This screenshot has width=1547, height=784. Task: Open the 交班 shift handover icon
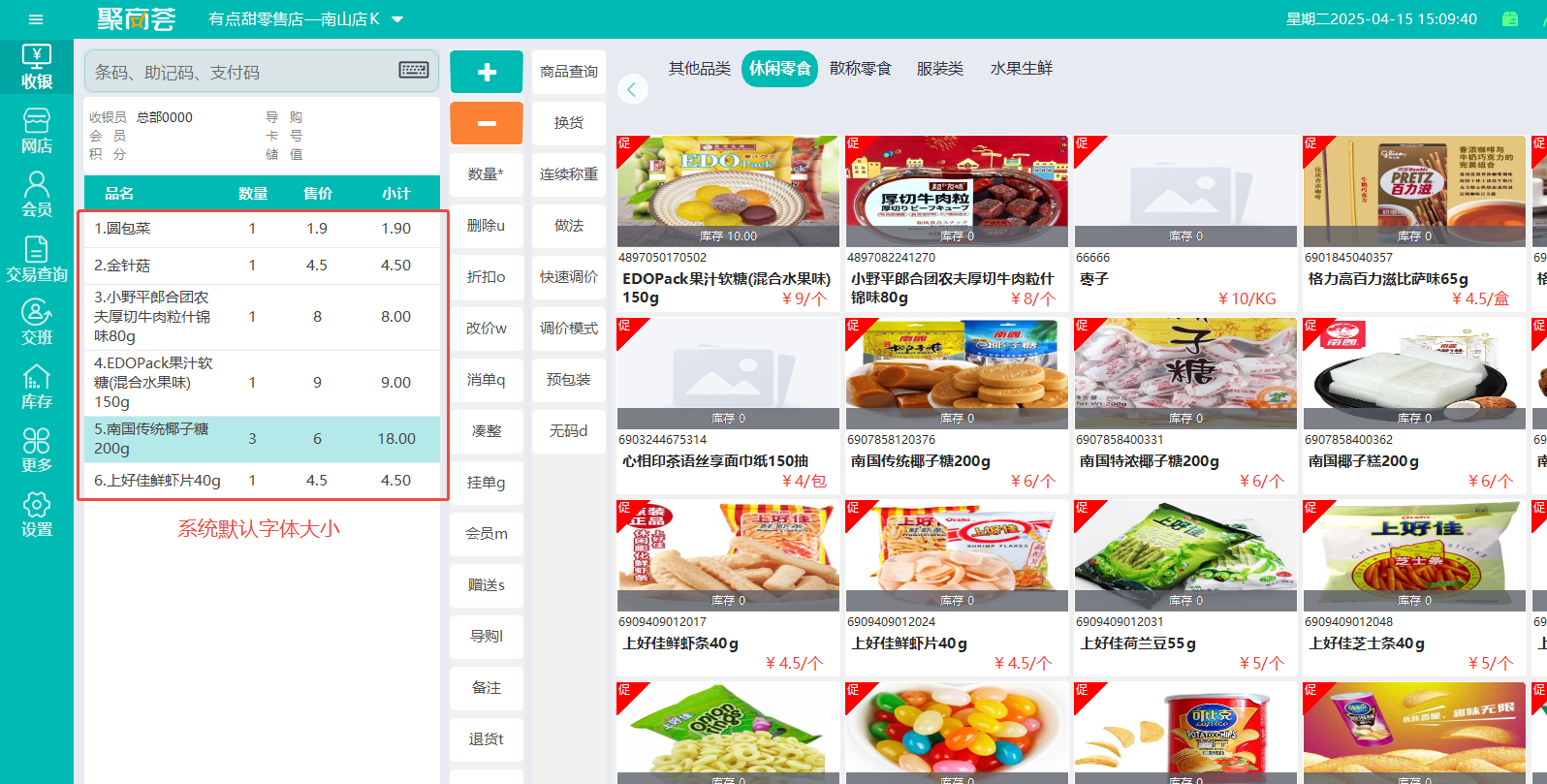point(37,323)
